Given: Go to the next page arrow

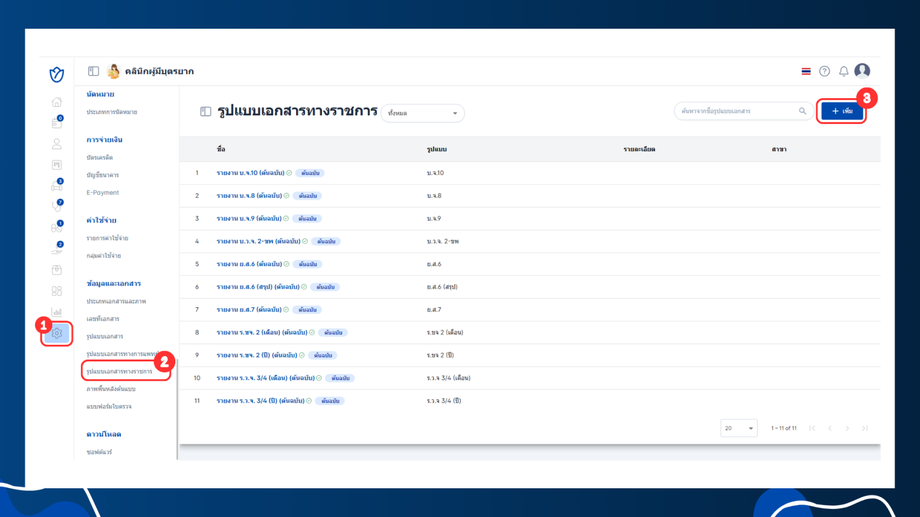Looking at the screenshot, I should (x=847, y=428).
